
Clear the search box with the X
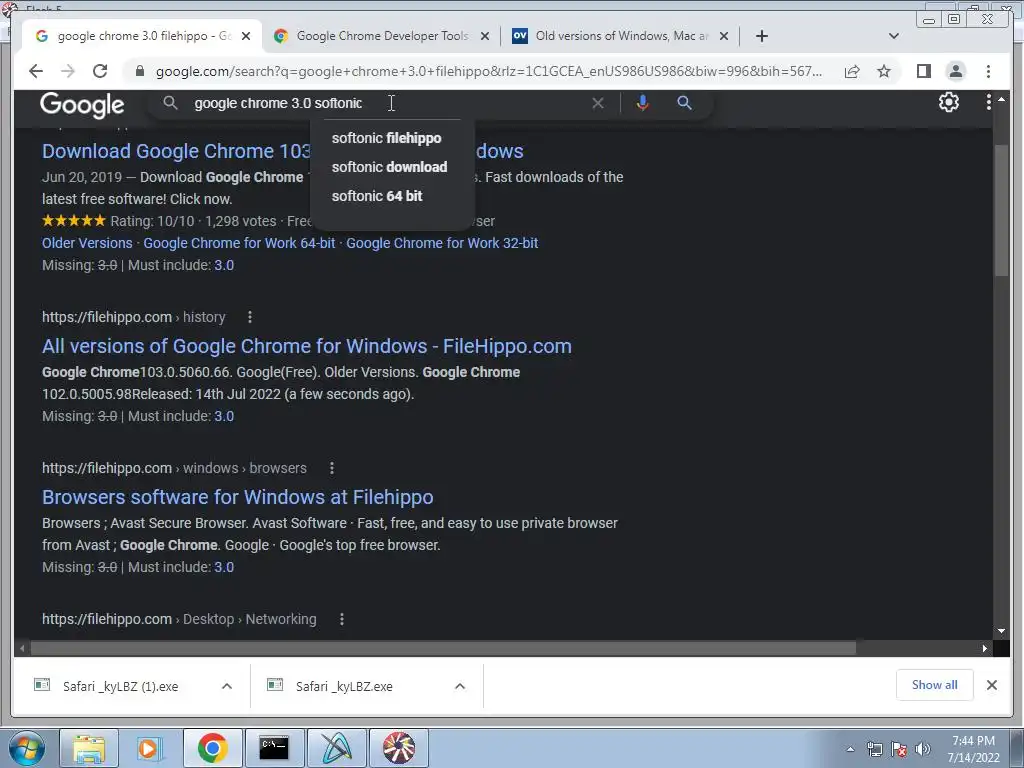[x=598, y=103]
